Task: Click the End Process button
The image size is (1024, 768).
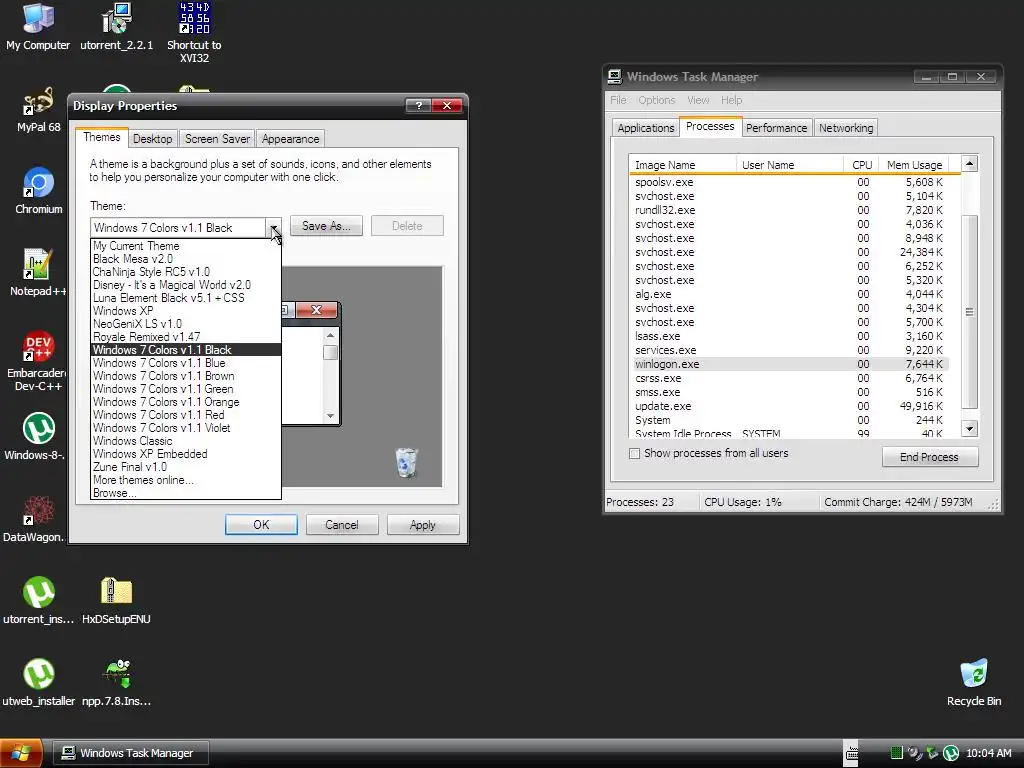Action: 929,456
